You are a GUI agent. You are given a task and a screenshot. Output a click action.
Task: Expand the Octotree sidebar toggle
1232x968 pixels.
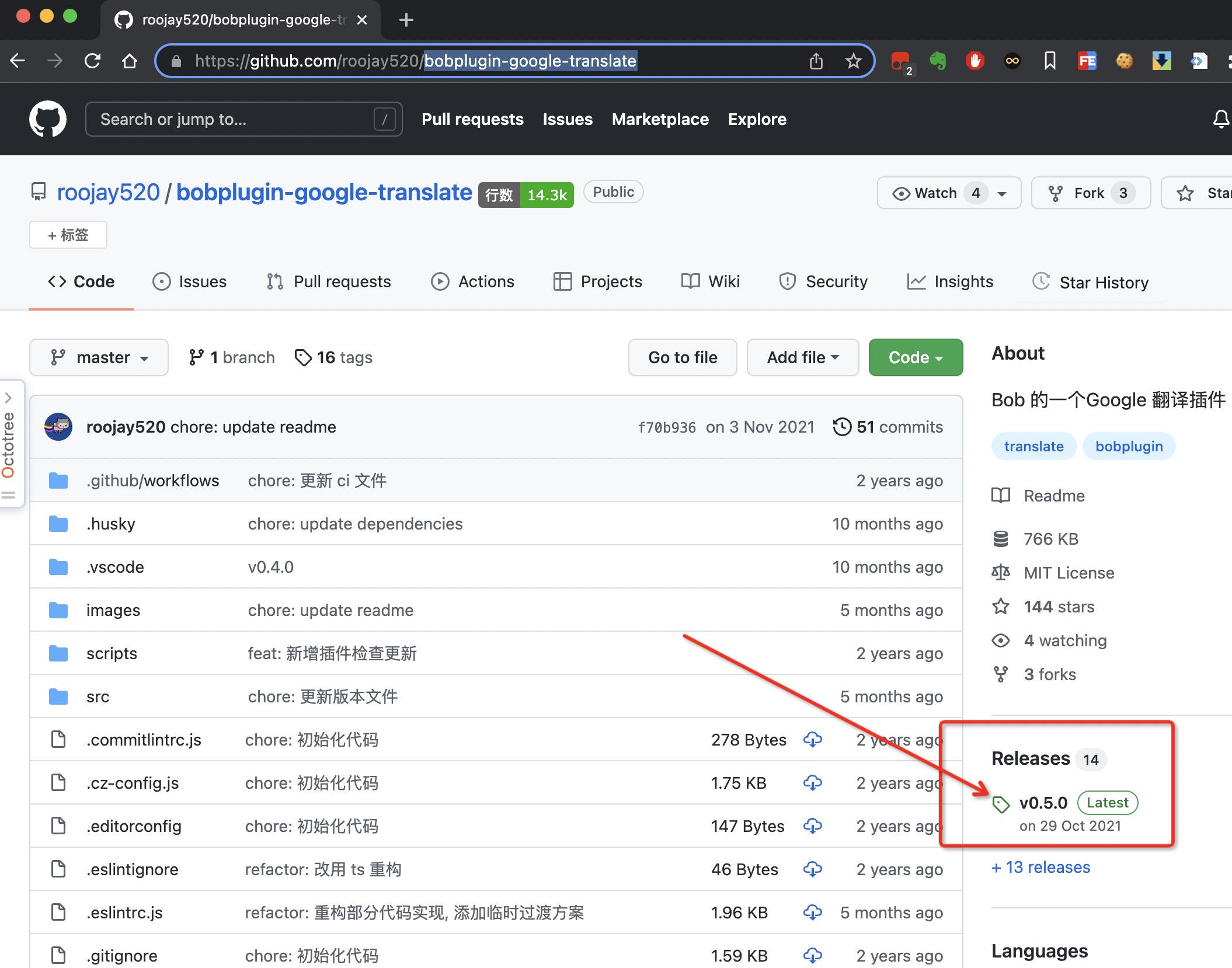click(x=9, y=398)
